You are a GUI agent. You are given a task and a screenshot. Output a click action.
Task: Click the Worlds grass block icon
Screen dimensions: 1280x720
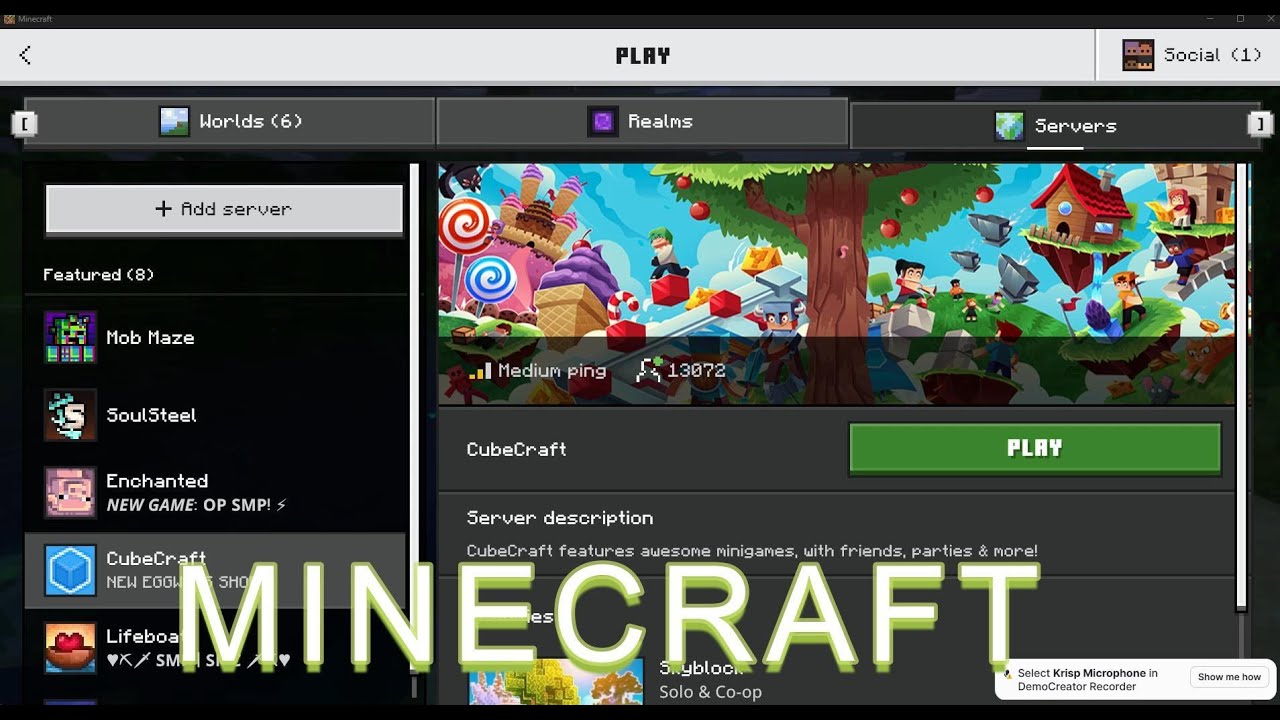coord(174,121)
